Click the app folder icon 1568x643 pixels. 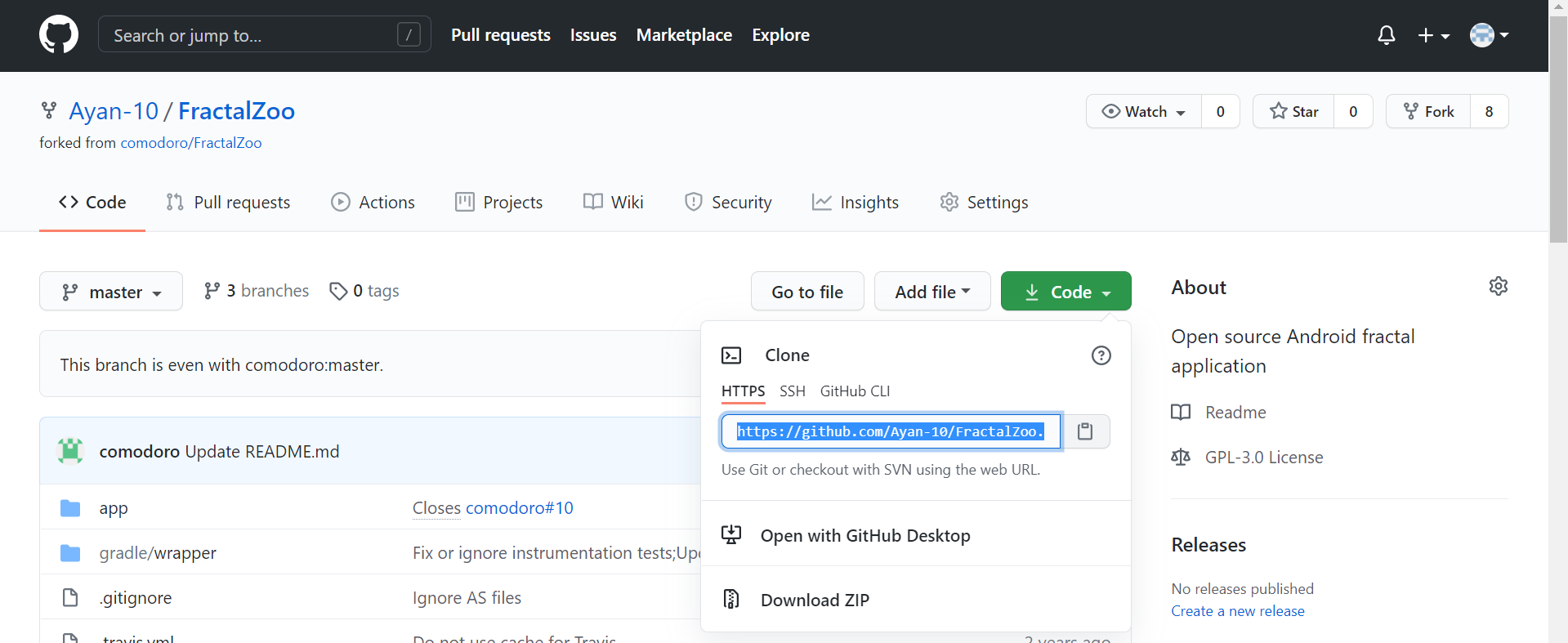coord(70,508)
